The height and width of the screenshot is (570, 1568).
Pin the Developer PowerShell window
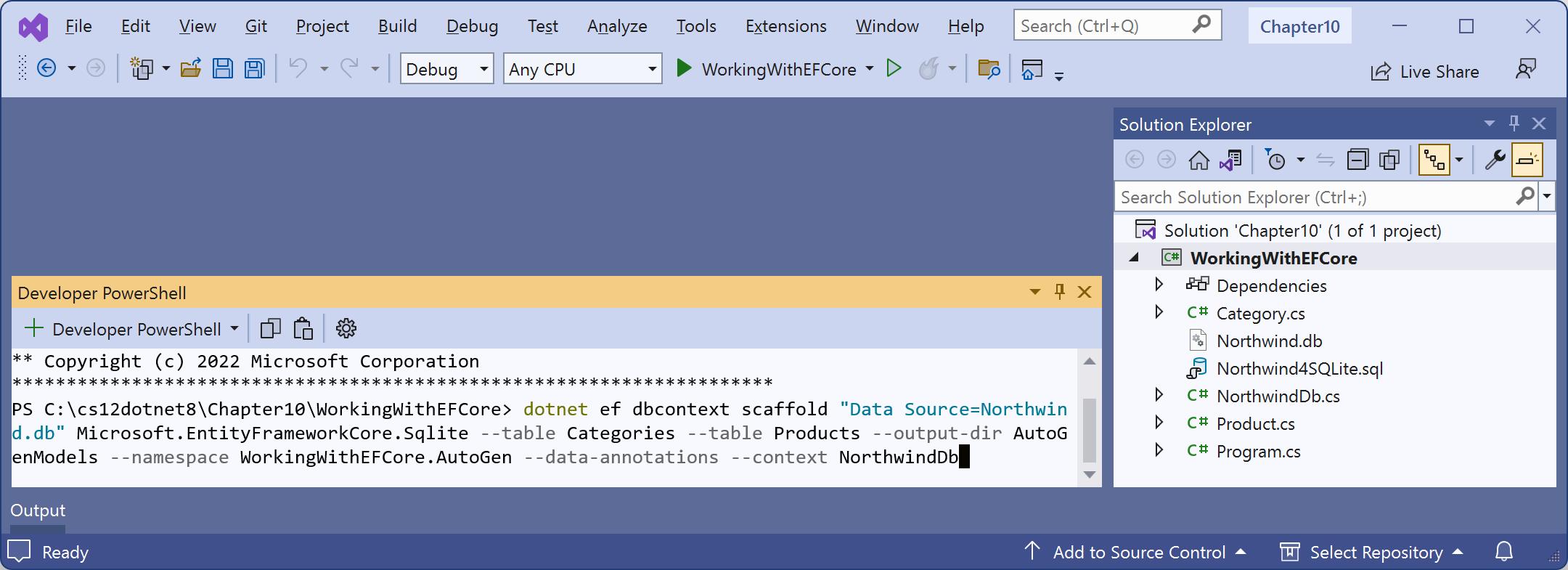click(1060, 292)
